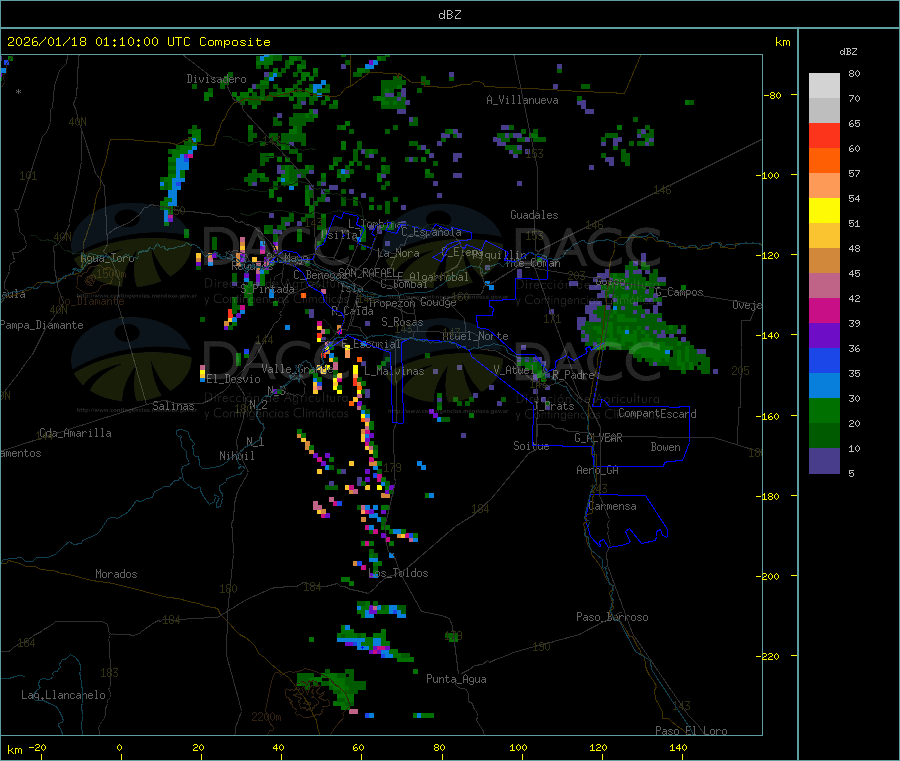Click the 'dBZ' title at top

pos(449,15)
